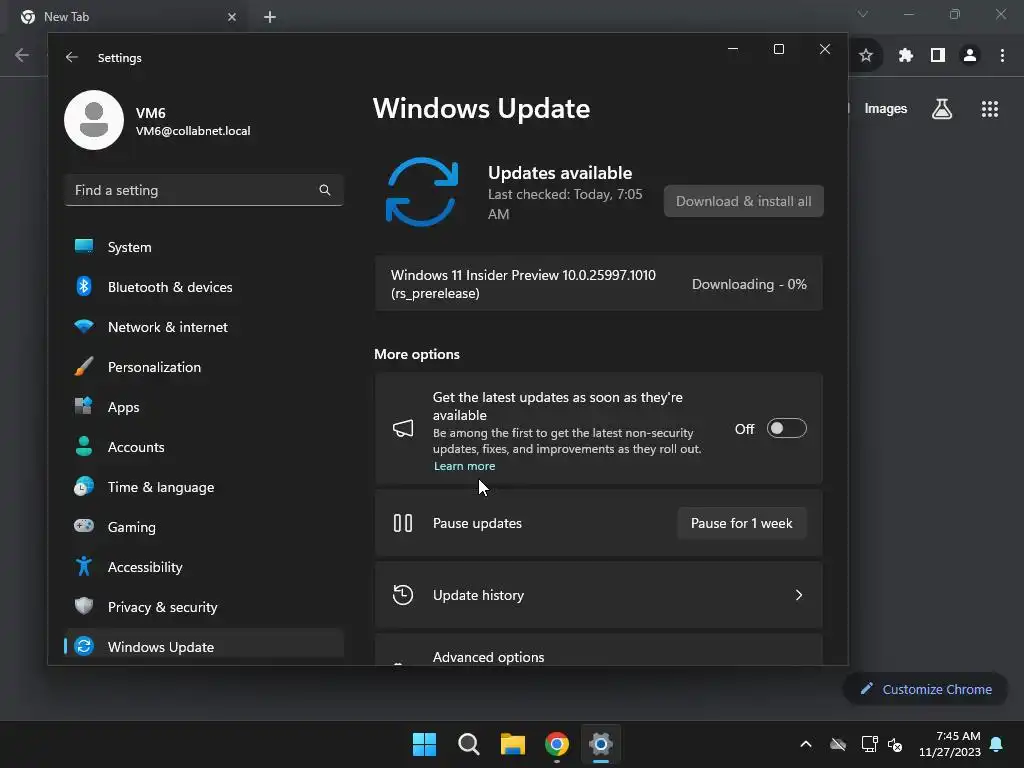Open Accounts settings
Image resolution: width=1024 pixels, height=768 pixels.
pyautogui.click(x=204, y=447)
